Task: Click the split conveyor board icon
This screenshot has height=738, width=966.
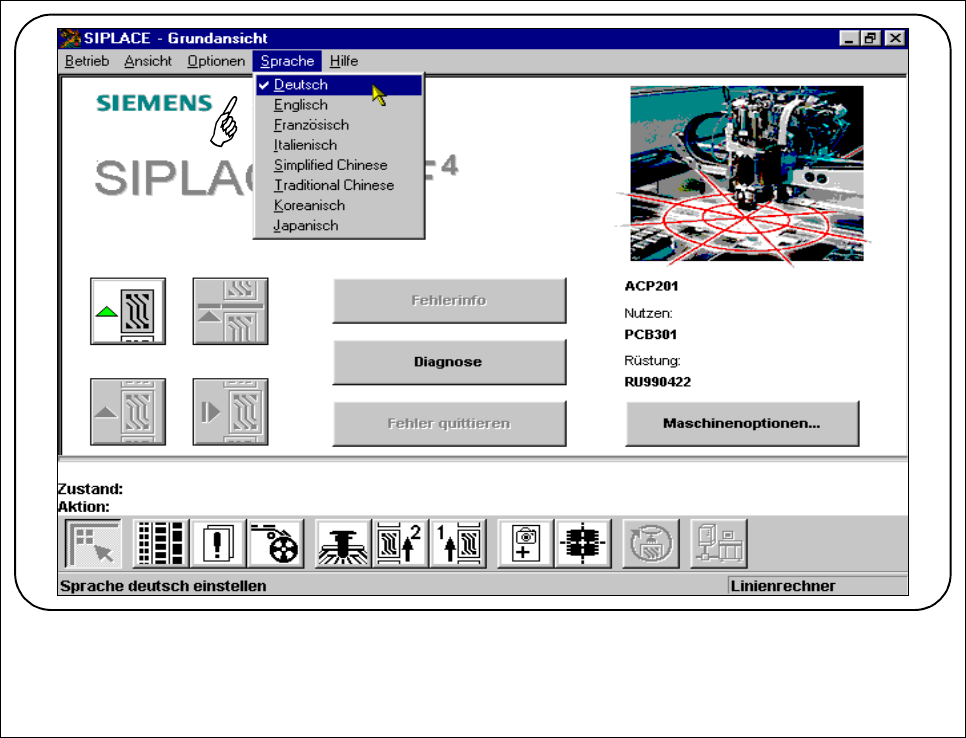Action: coord(230,311)
